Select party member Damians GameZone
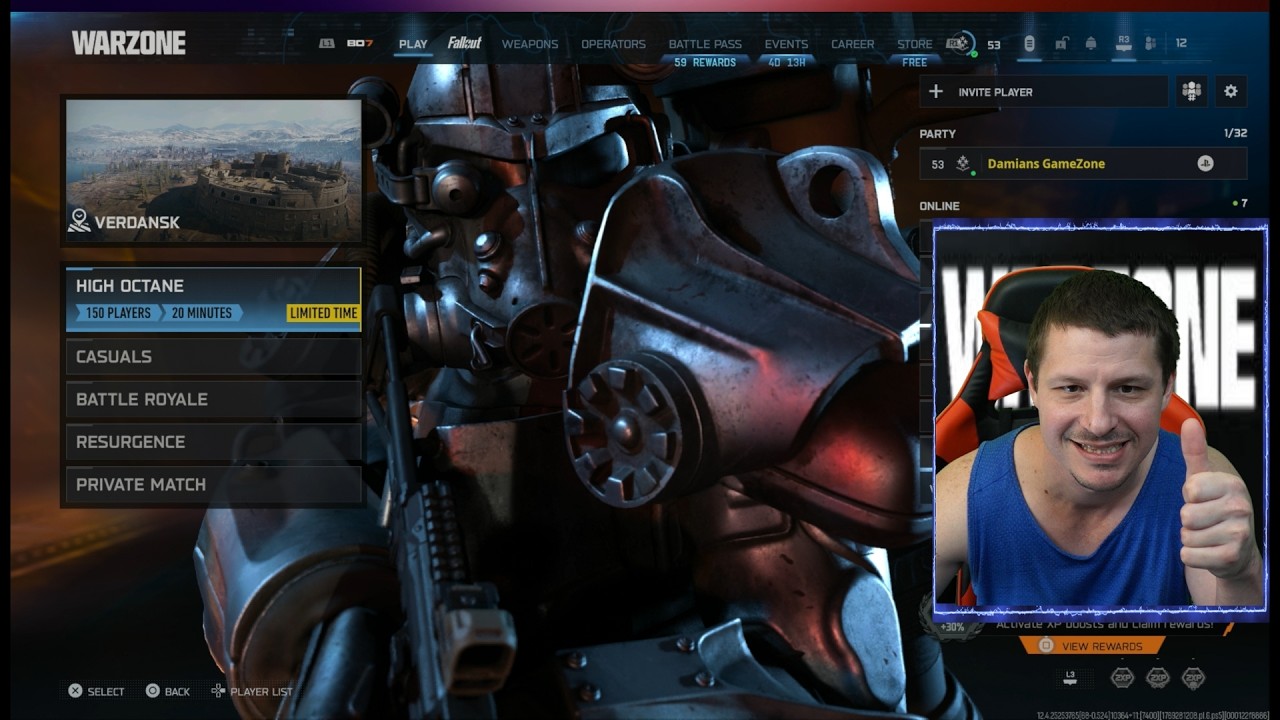The height and width of the screenshot is (720, 1280). click(x=1083, y=164)
